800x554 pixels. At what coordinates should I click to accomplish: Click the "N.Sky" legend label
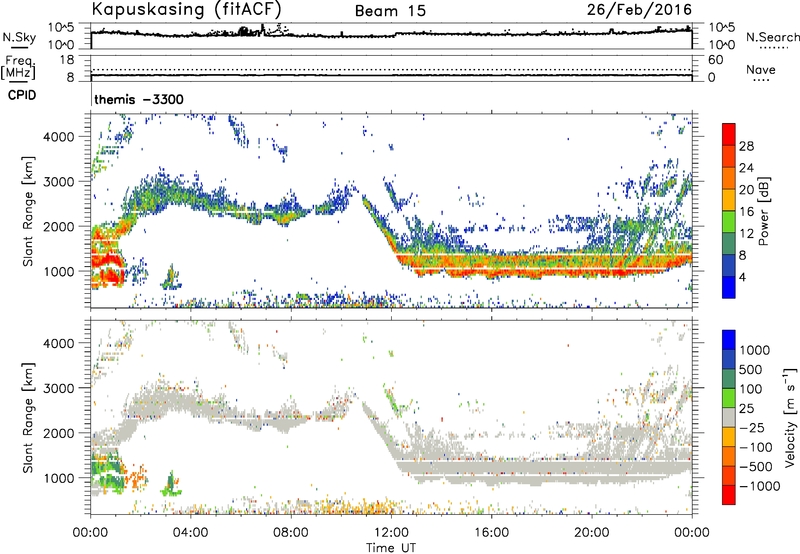click(19, 37)
